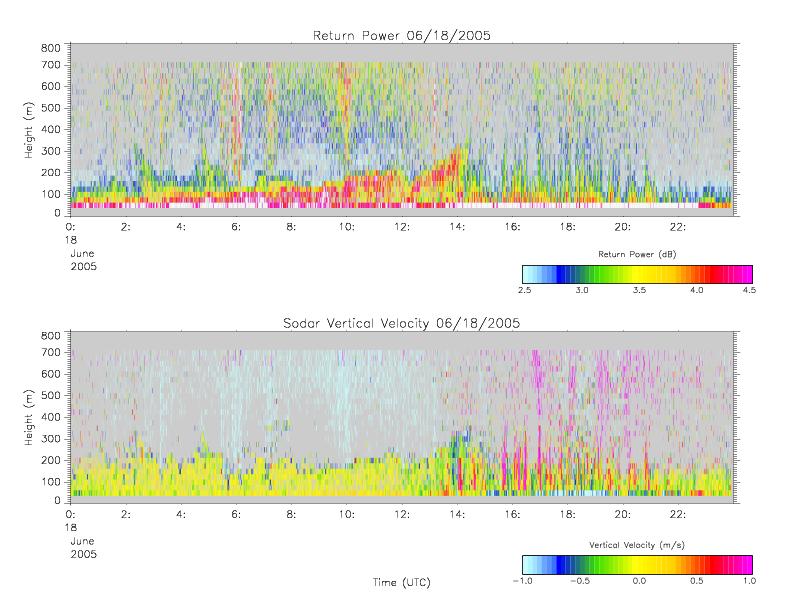Select the "Vertical Velocity (m/s)" color bar label
This screenshot has width=791, height=611.
tap(637, 545)
